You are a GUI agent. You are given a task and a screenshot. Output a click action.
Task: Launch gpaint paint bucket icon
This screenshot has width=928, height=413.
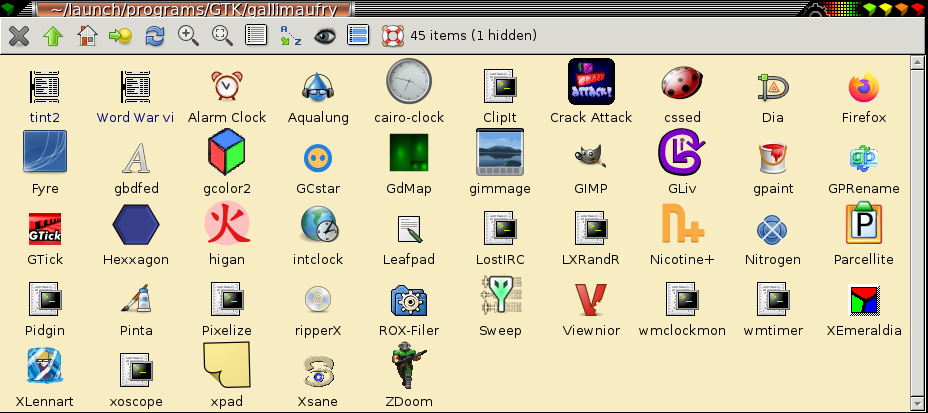pos(773,158)
